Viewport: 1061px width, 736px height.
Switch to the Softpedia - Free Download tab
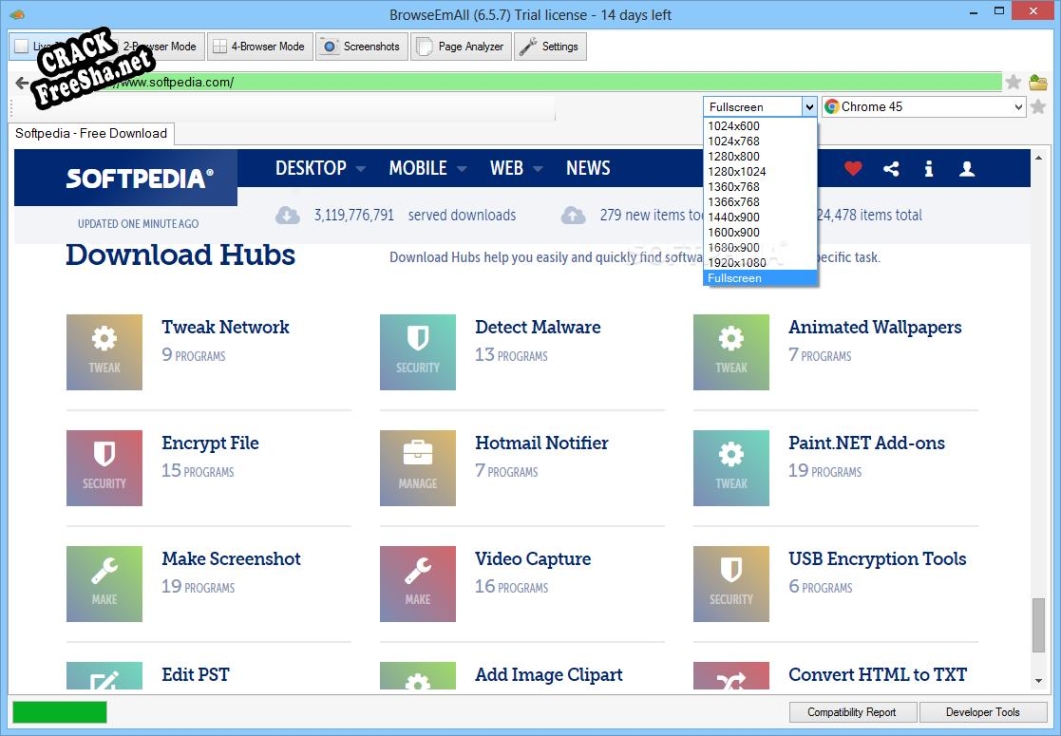click(91, 133)
